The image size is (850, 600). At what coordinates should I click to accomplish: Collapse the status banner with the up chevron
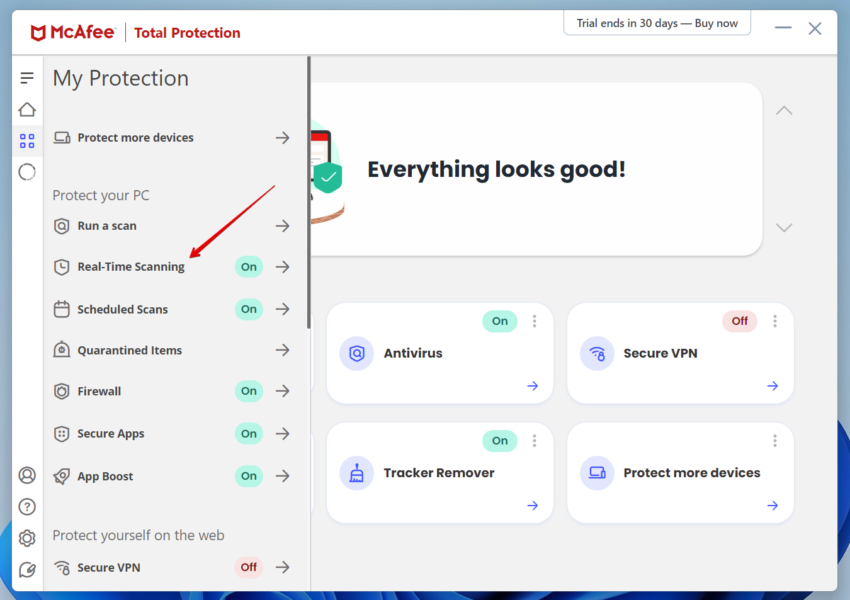coord(784,110)
